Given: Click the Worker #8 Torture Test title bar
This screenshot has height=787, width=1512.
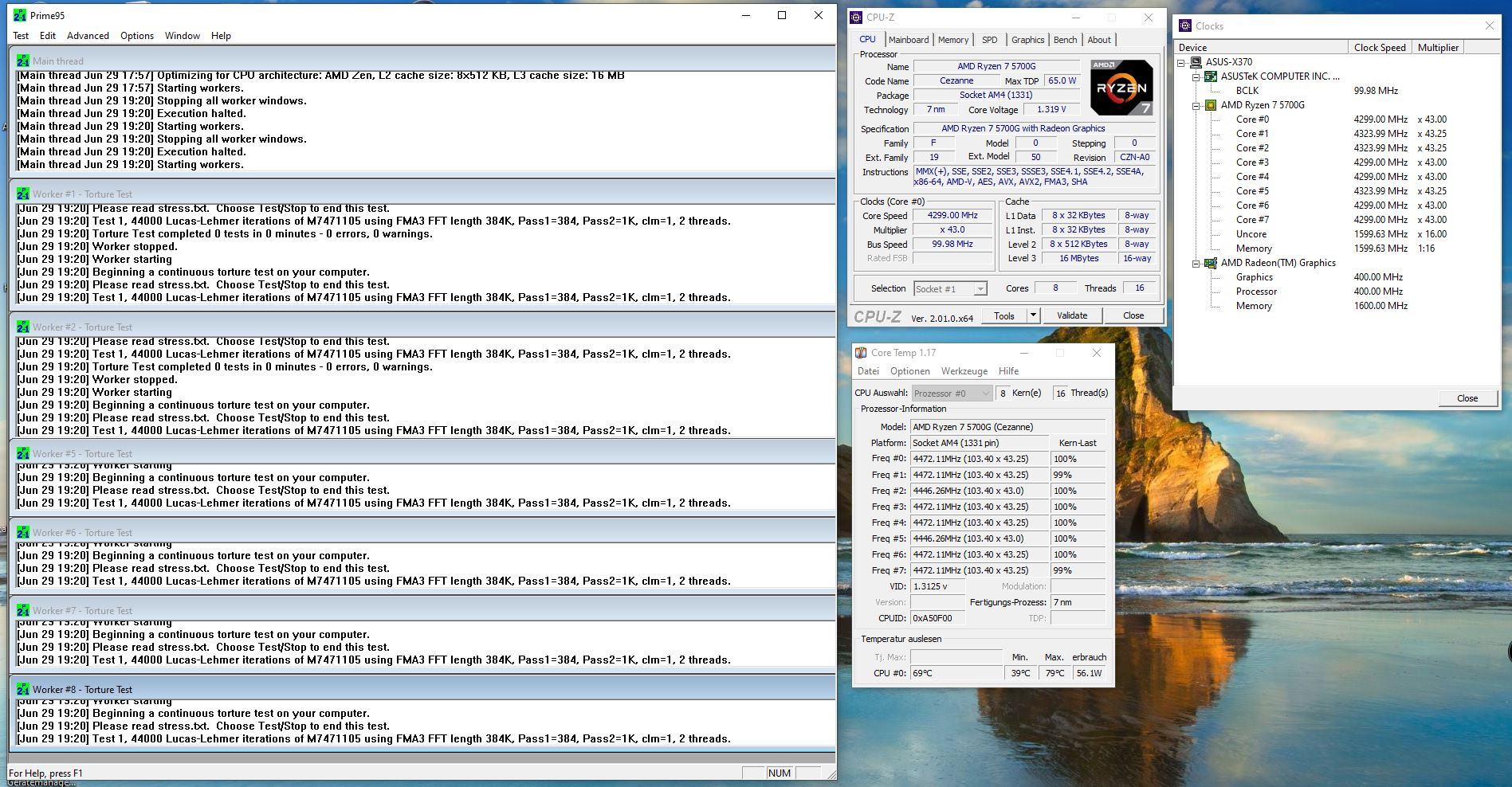Looking at the screenshot, I should click(x=422, y=689).
